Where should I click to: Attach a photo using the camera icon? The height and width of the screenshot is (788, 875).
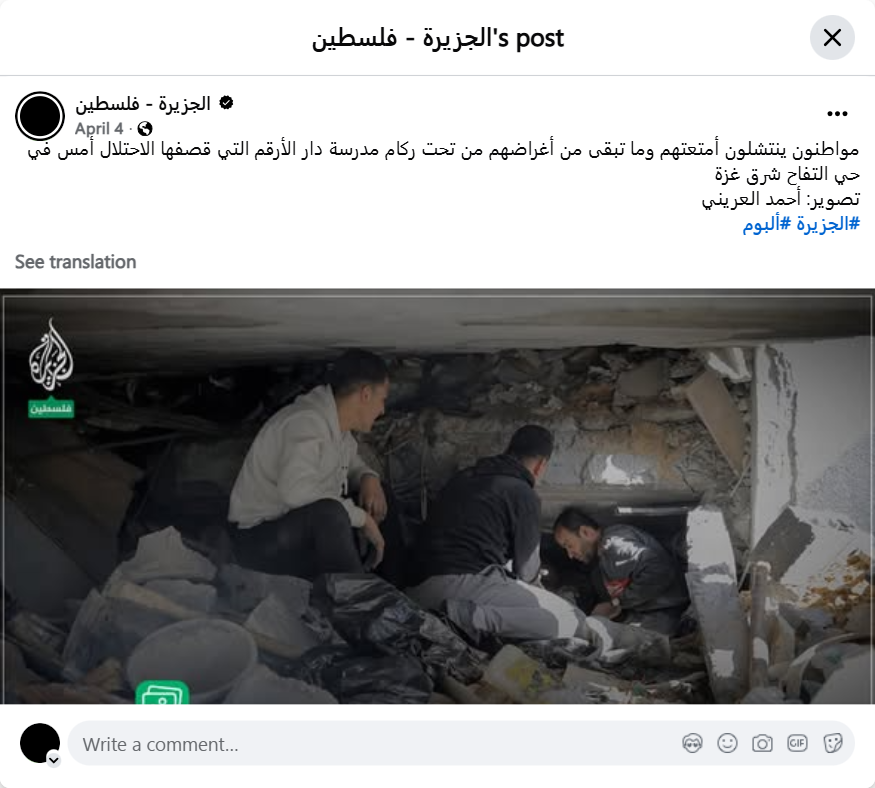coord(762,743)
